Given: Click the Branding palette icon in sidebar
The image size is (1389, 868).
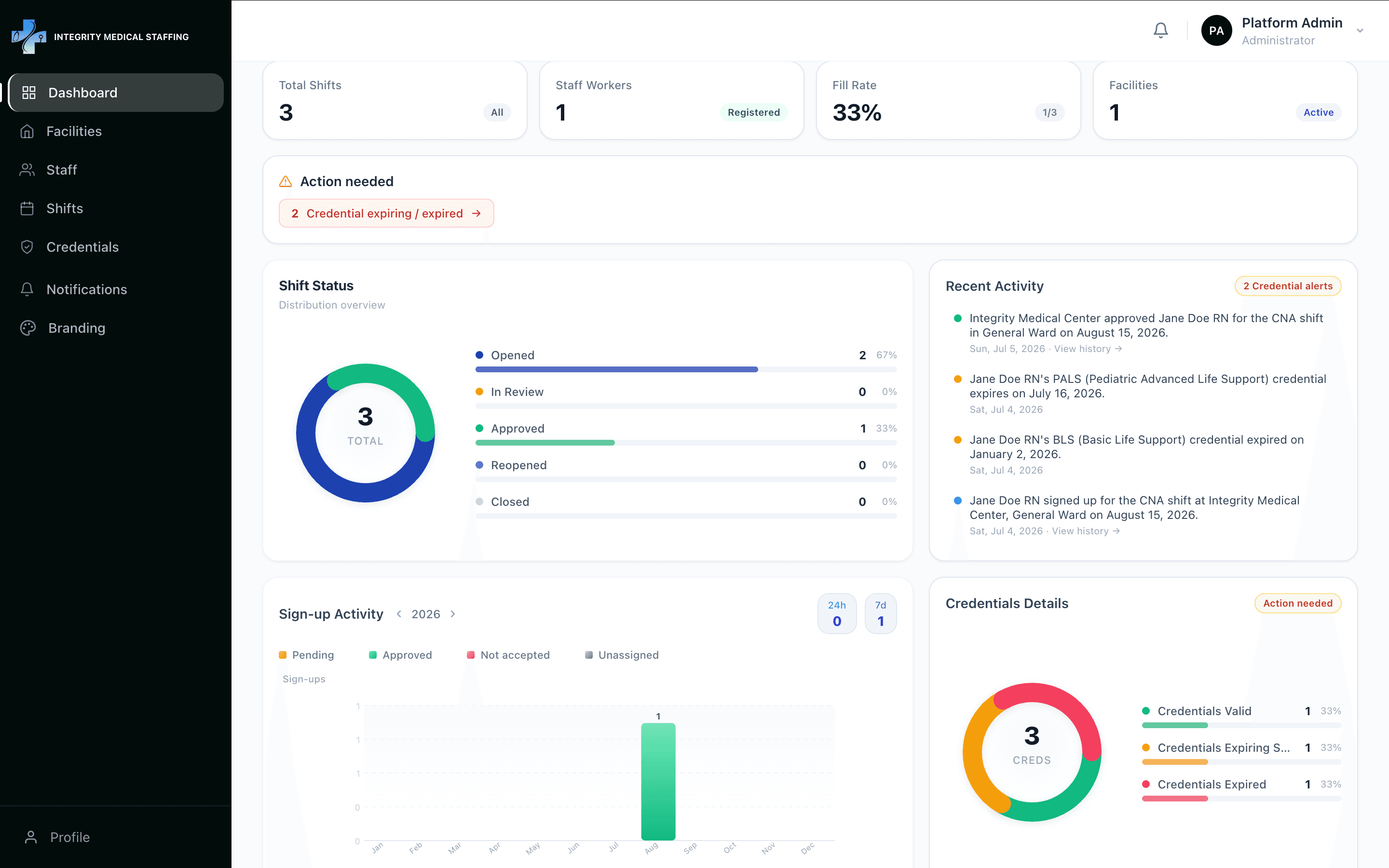Looking at the screenshot, I should [x=28, y=328].
